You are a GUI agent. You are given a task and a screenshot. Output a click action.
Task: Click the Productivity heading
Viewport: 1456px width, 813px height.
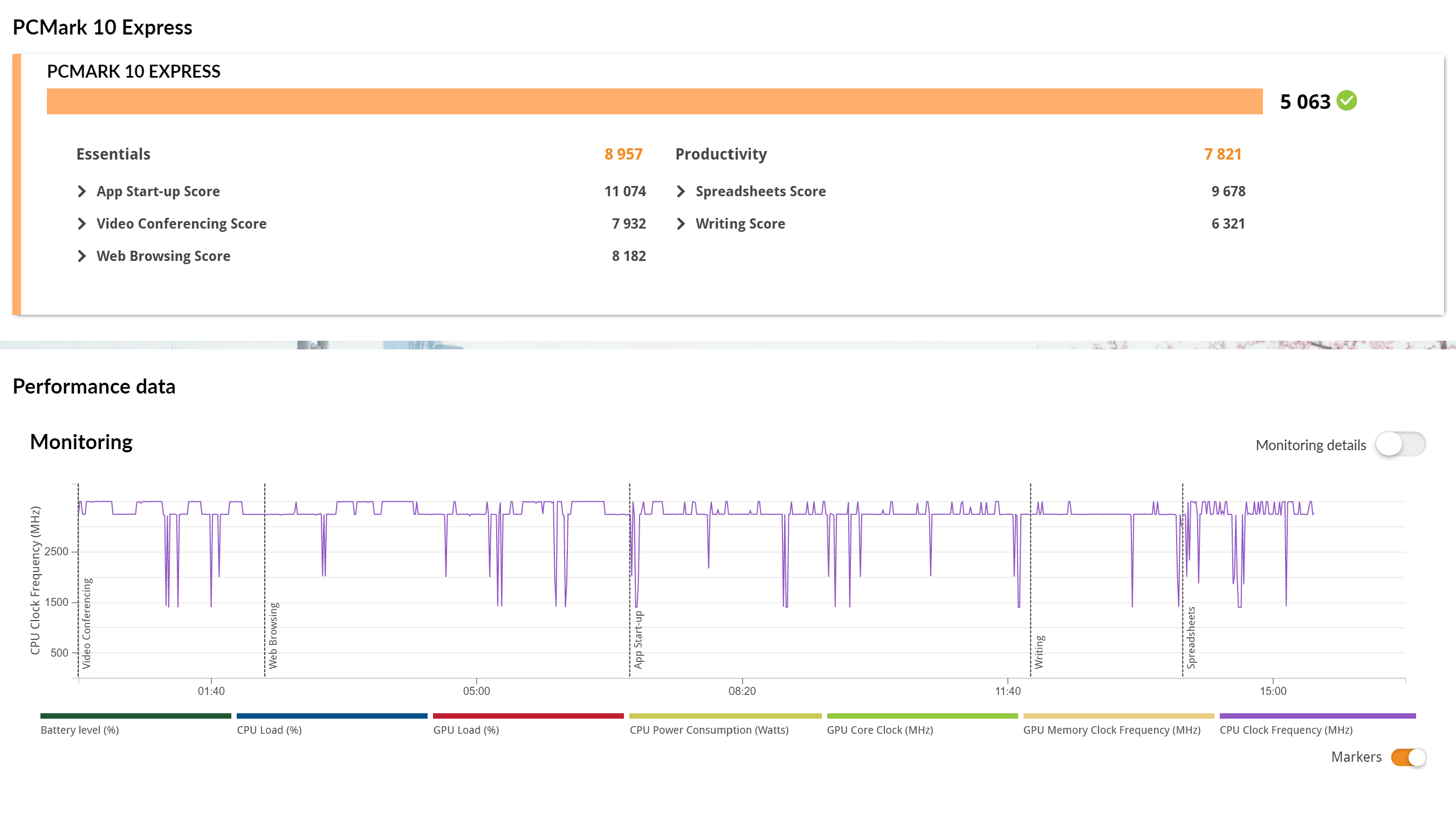coord(721,154)
